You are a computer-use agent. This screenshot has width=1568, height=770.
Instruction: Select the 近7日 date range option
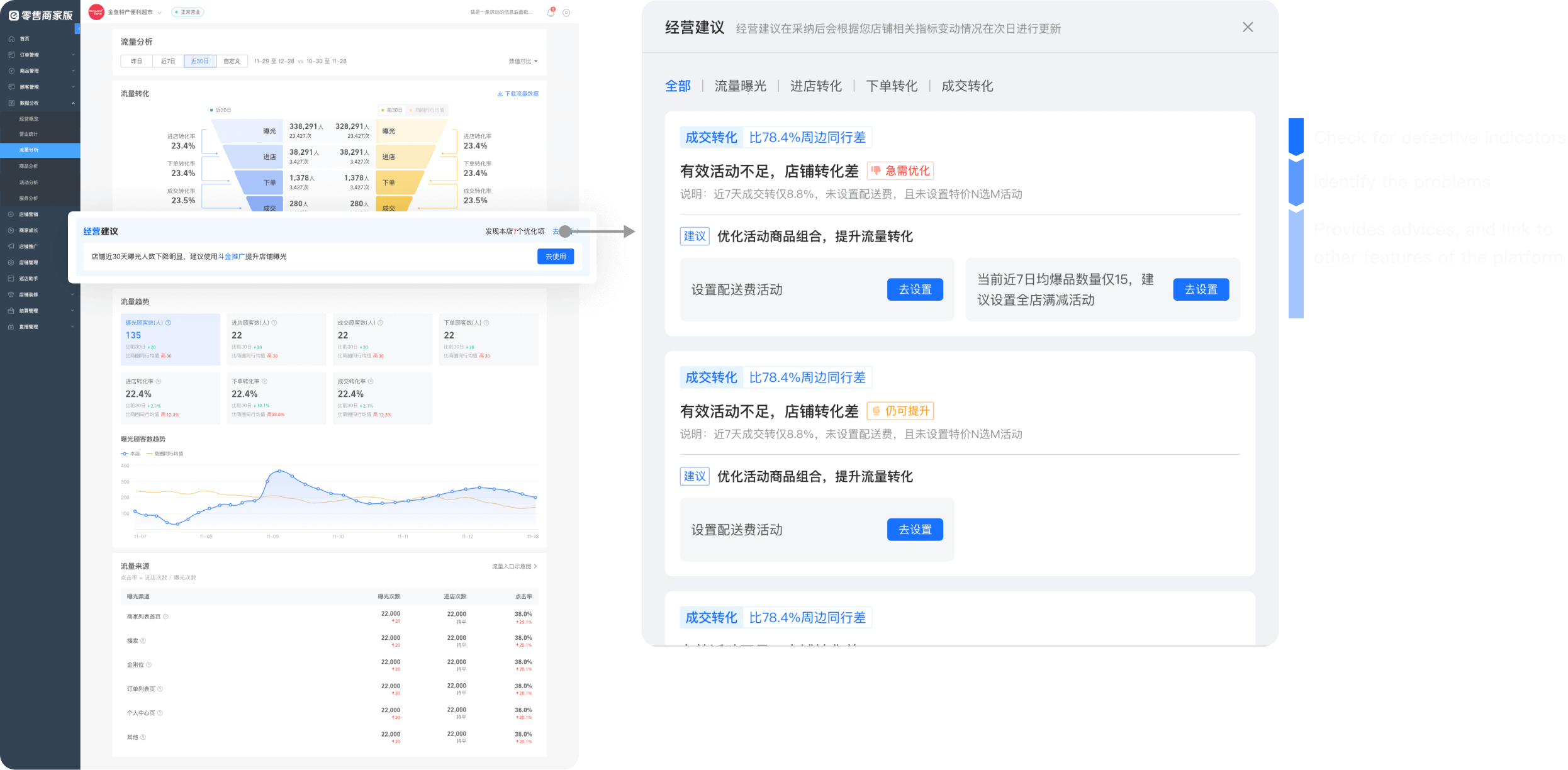tap(168, 61)
